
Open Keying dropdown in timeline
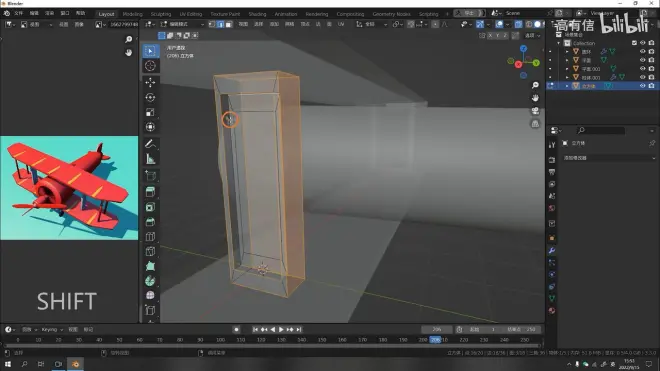[x=52, y=330]
